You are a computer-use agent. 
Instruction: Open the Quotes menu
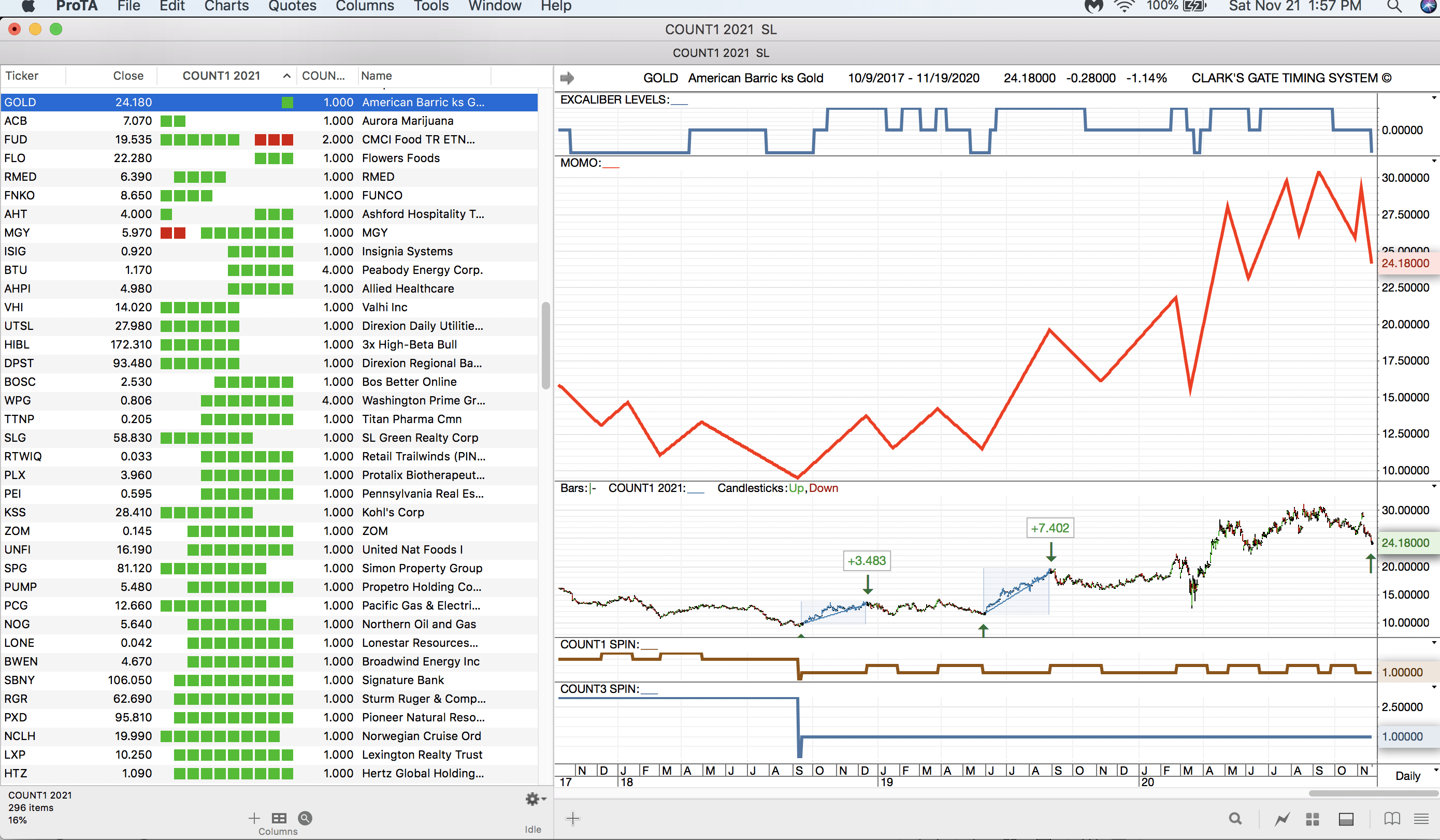[x=292, y=6]
